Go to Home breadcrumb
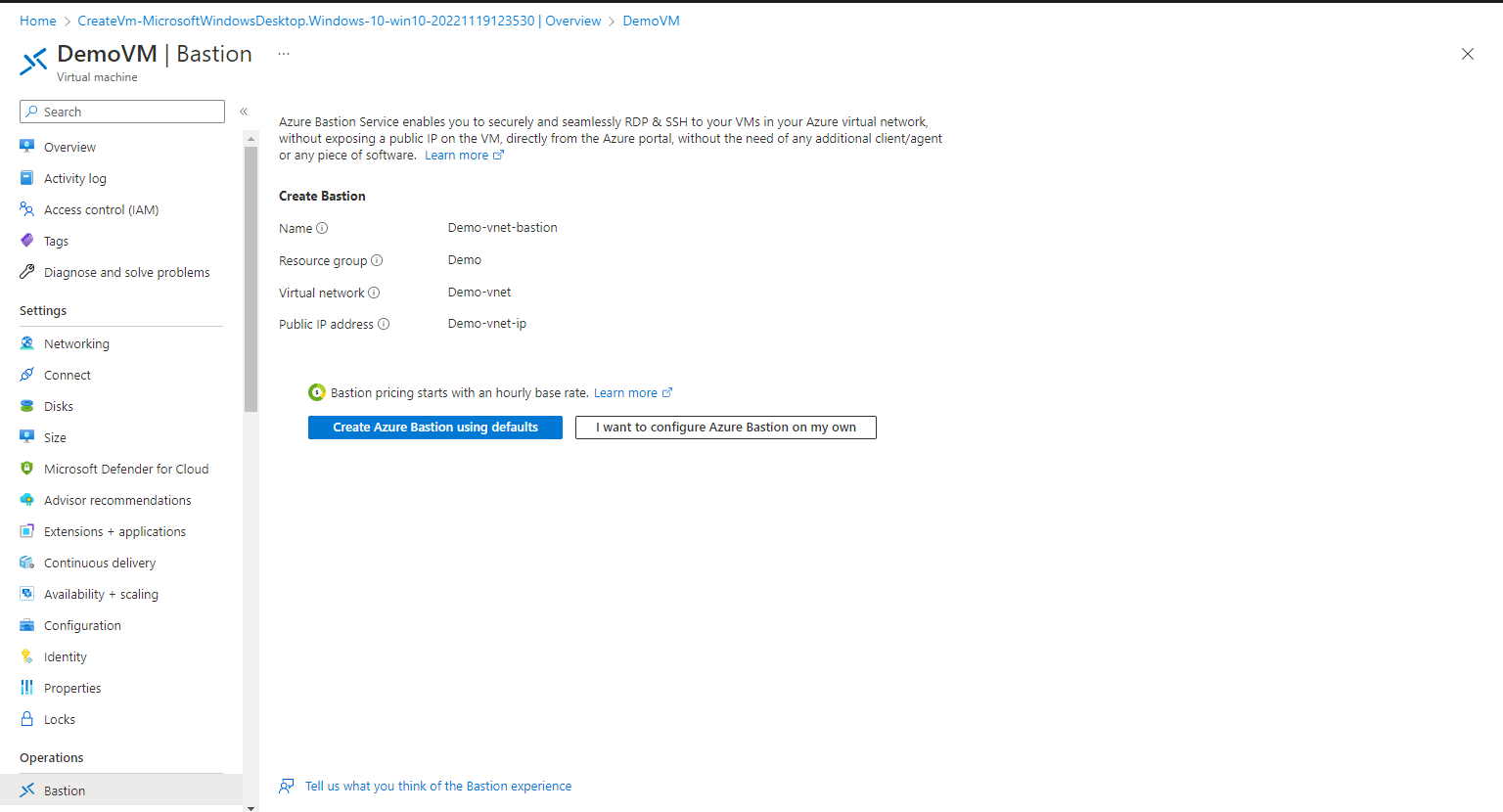 click(x=38, y=21)
